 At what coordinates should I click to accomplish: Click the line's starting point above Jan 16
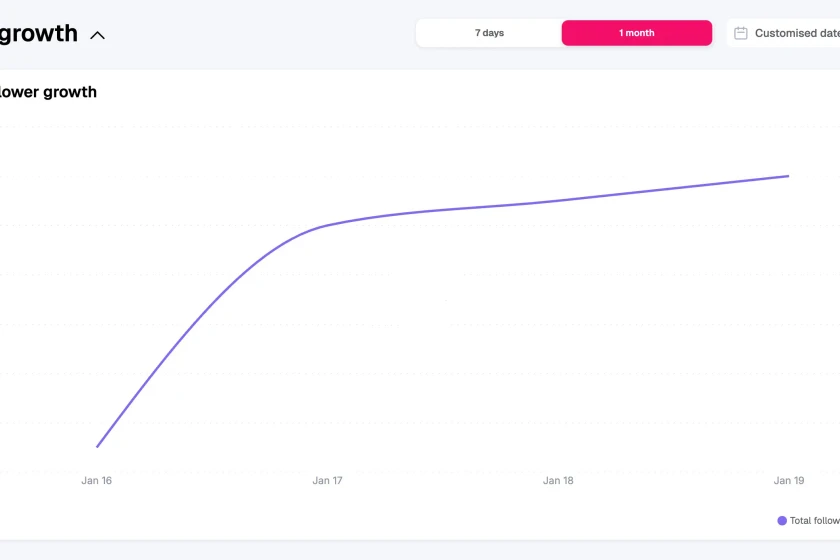[x=97, y=446]
